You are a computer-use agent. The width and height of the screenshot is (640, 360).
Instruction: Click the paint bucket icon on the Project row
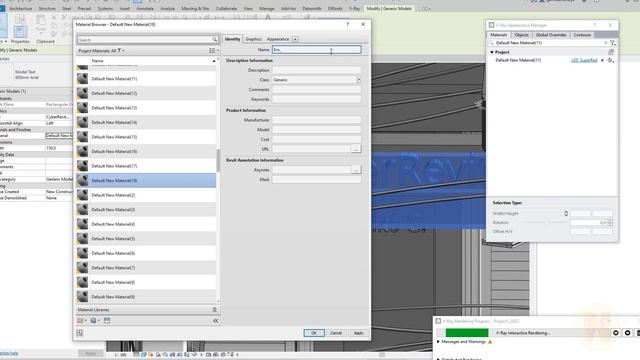[x=611, y=52]
